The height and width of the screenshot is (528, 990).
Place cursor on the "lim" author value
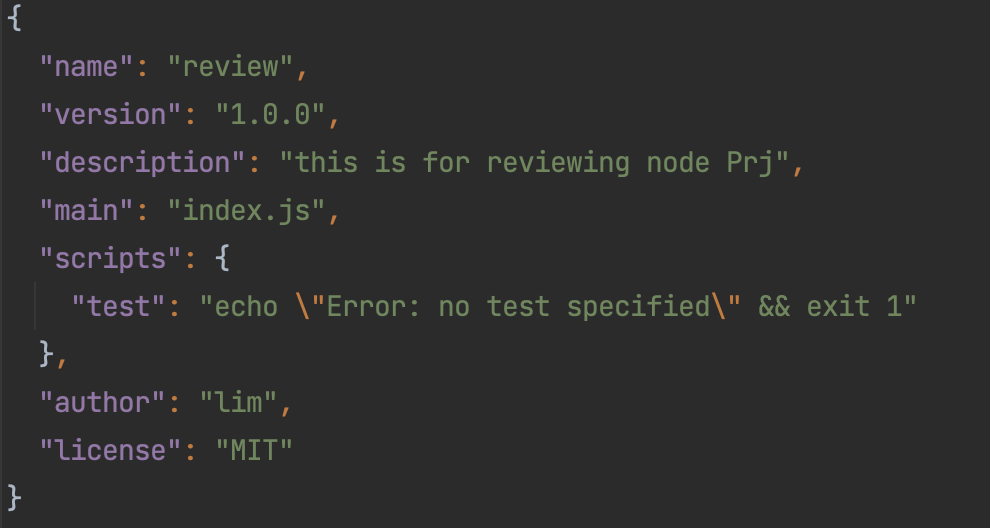238,402
